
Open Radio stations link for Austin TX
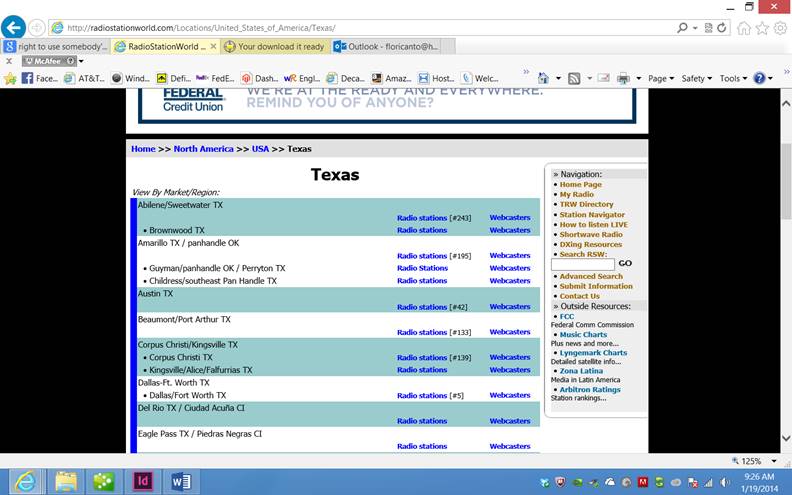click(x=421, y=307)
